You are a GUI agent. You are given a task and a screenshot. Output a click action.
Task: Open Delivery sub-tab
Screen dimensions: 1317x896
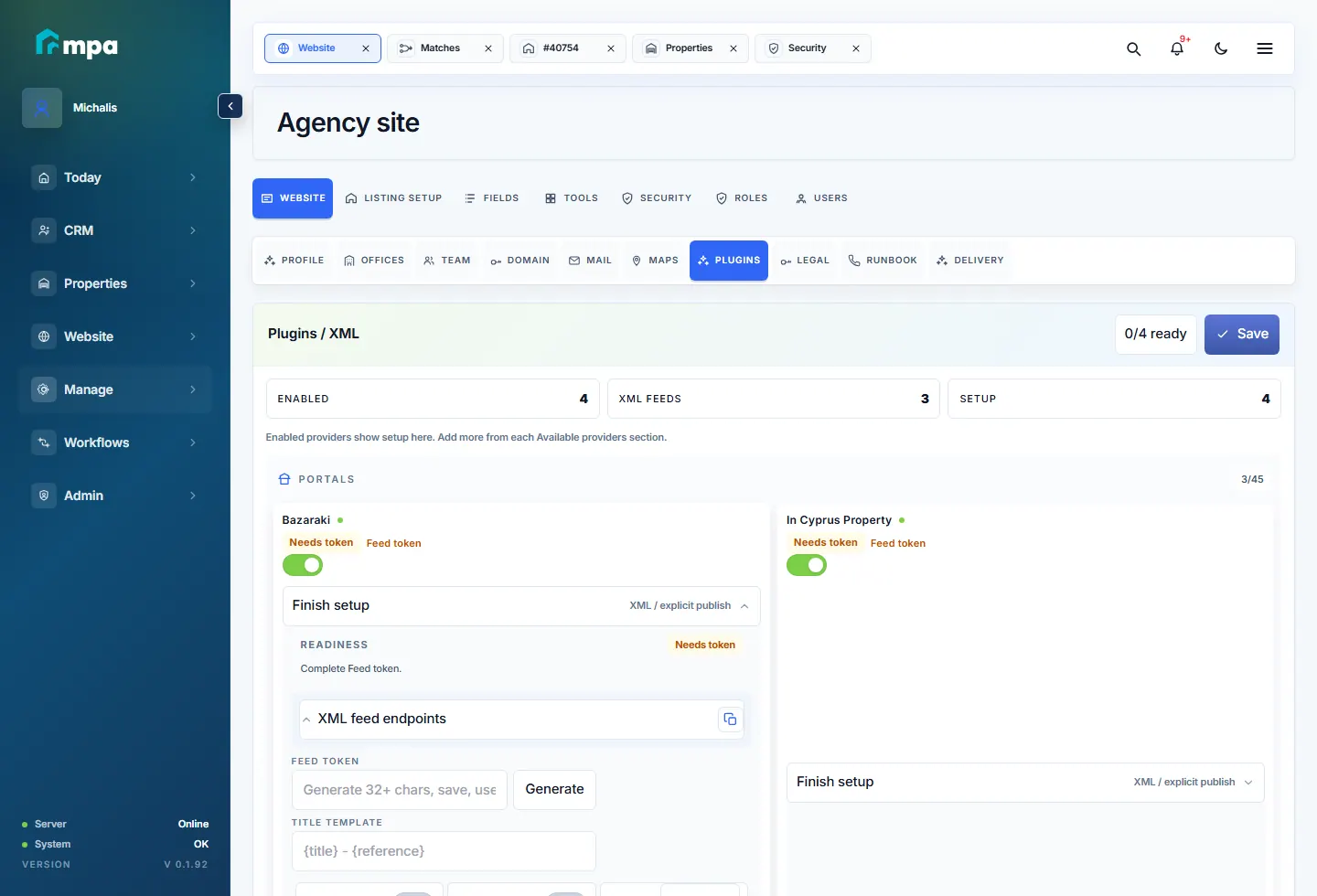click(x=969, y=261)
